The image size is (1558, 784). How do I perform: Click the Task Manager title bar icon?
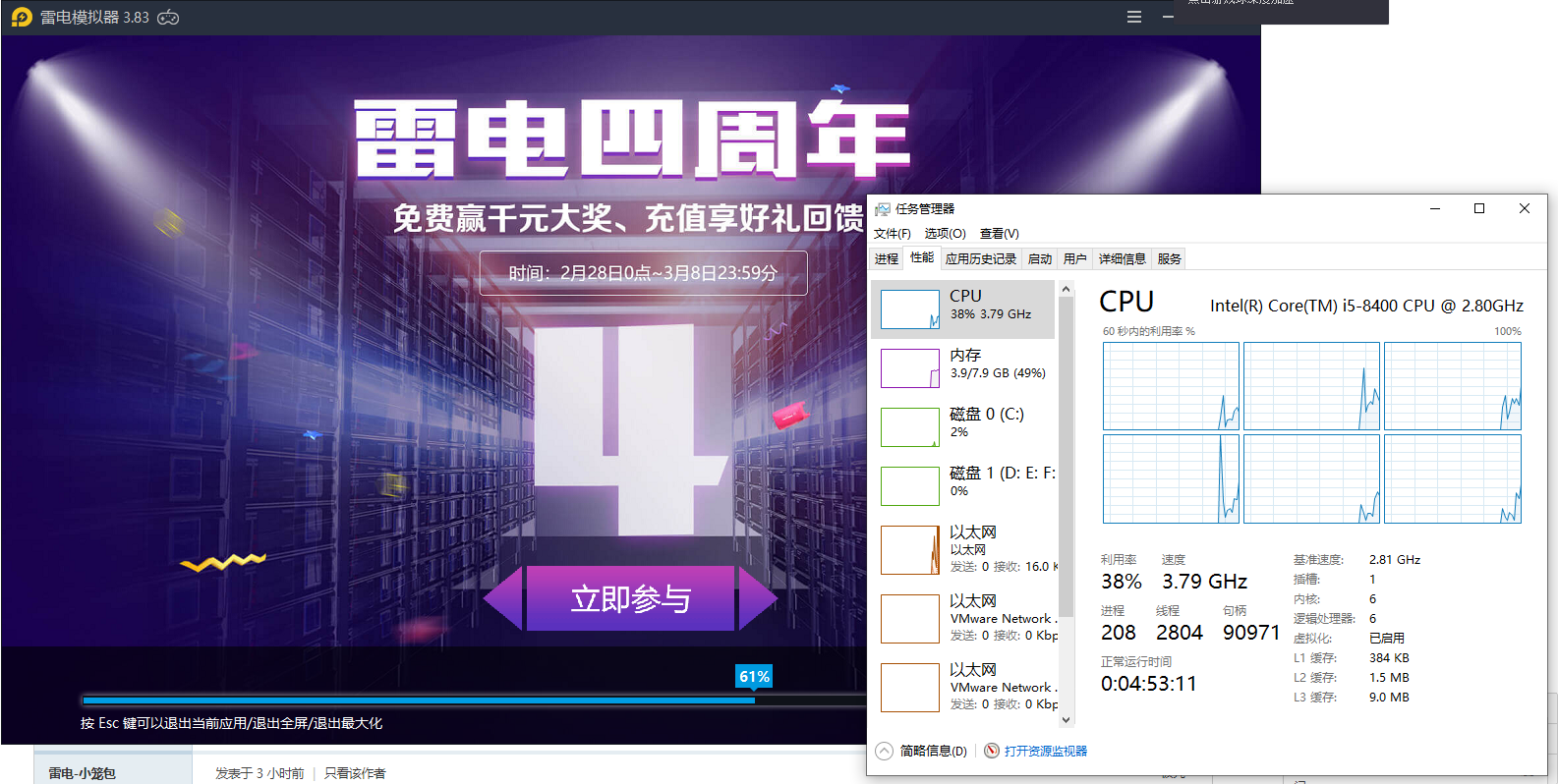click(x=882, y=209)
